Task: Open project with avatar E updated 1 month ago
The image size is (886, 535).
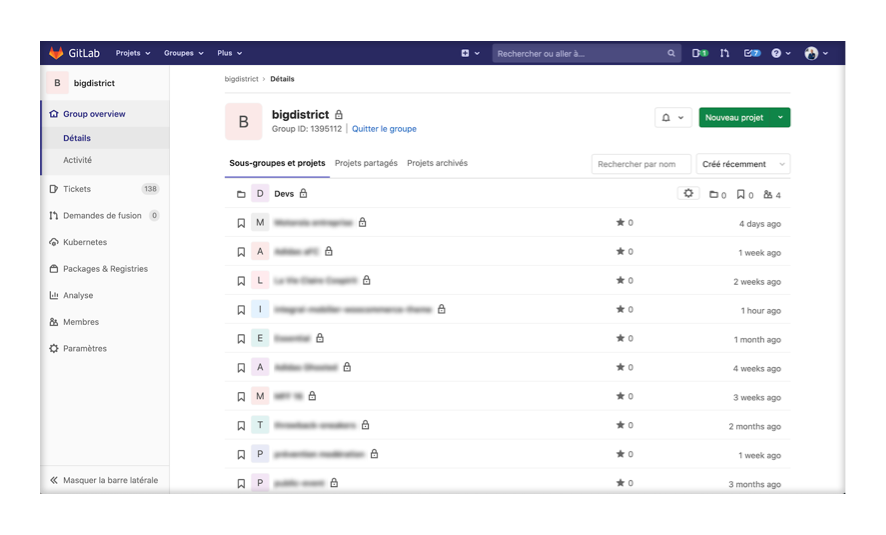Action: (x=292, y=338)
